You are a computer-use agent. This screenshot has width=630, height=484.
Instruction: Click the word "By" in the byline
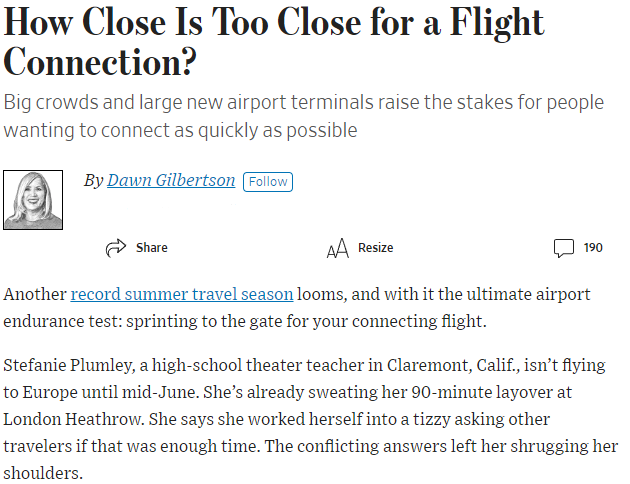tap(93, 181)
